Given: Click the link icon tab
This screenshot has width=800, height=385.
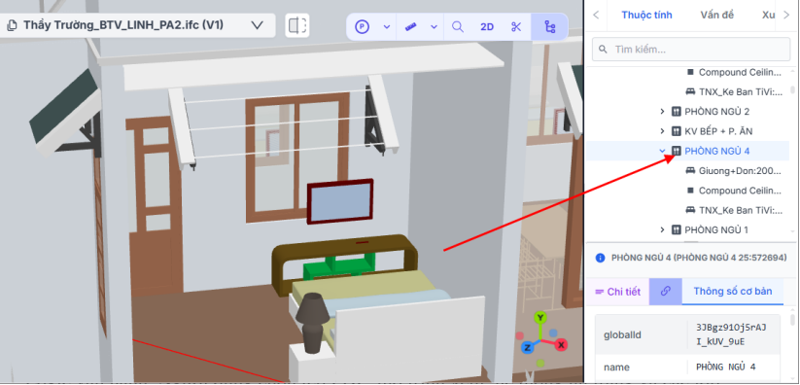Looking at the screenshot, I should 665,292.
